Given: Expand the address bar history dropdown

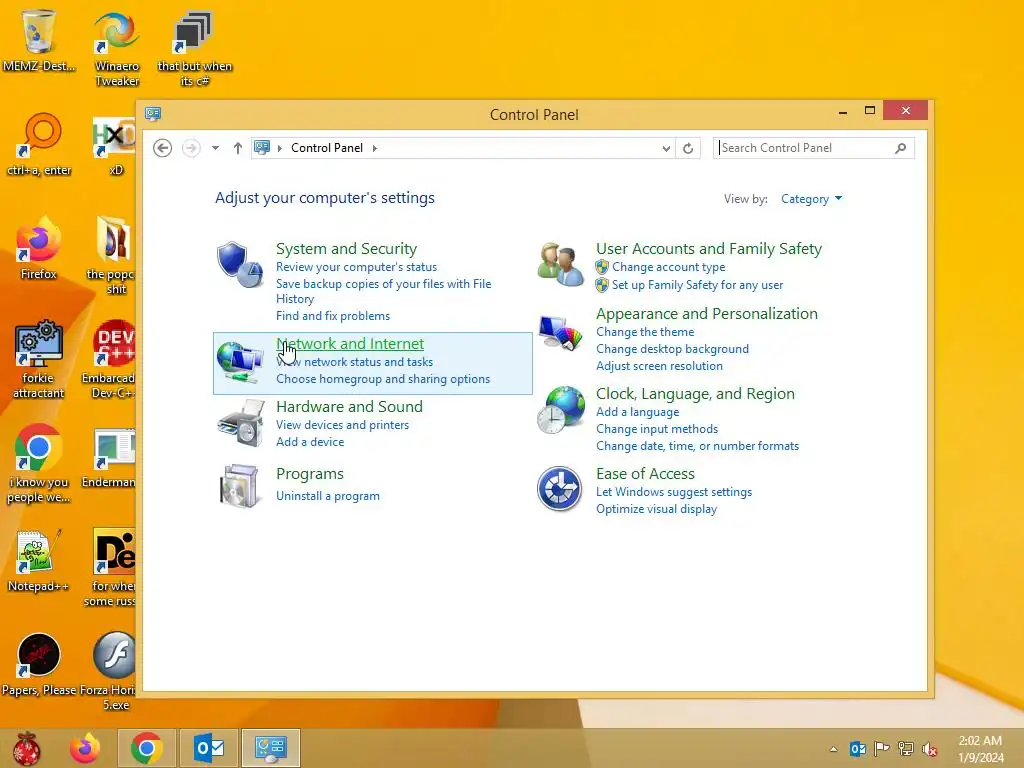Looking at the screenshot, I should [666, 148].
